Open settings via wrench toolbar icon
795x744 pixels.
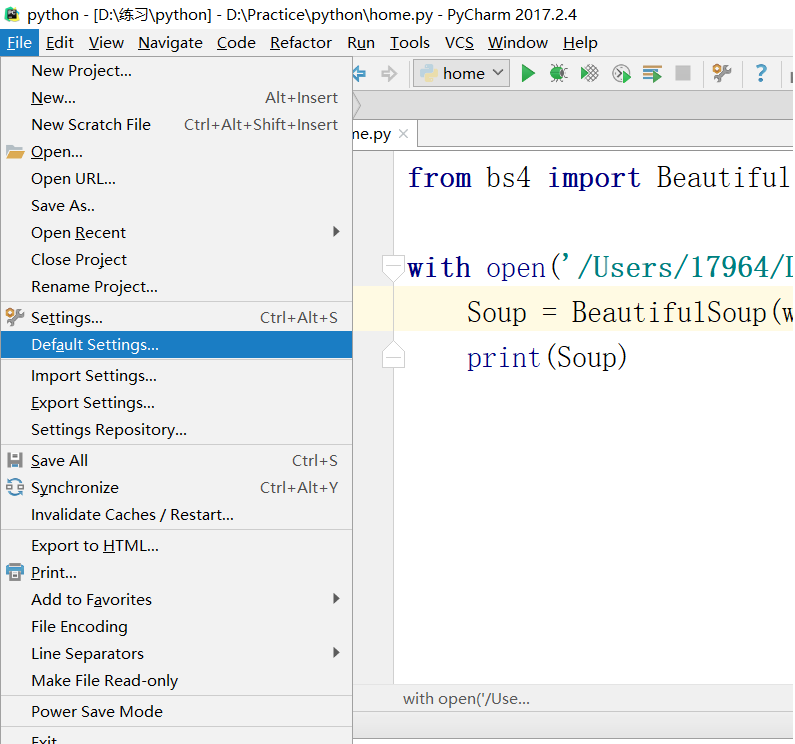click(x=721, y=73)
